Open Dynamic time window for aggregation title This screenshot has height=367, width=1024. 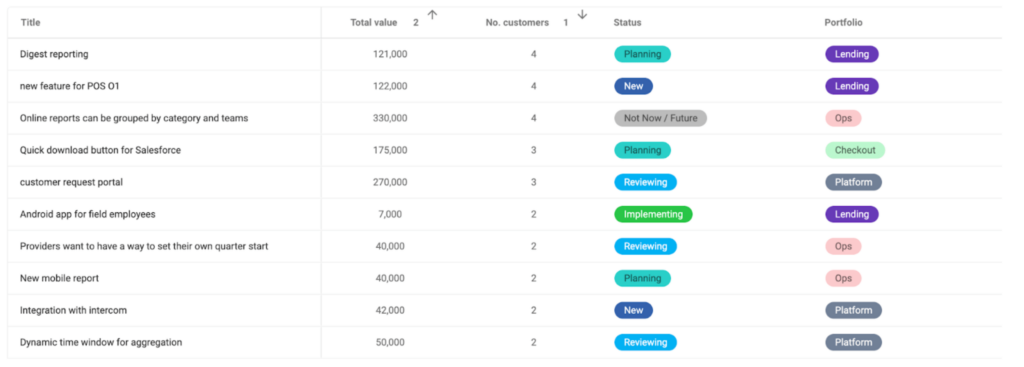point(101,342)
